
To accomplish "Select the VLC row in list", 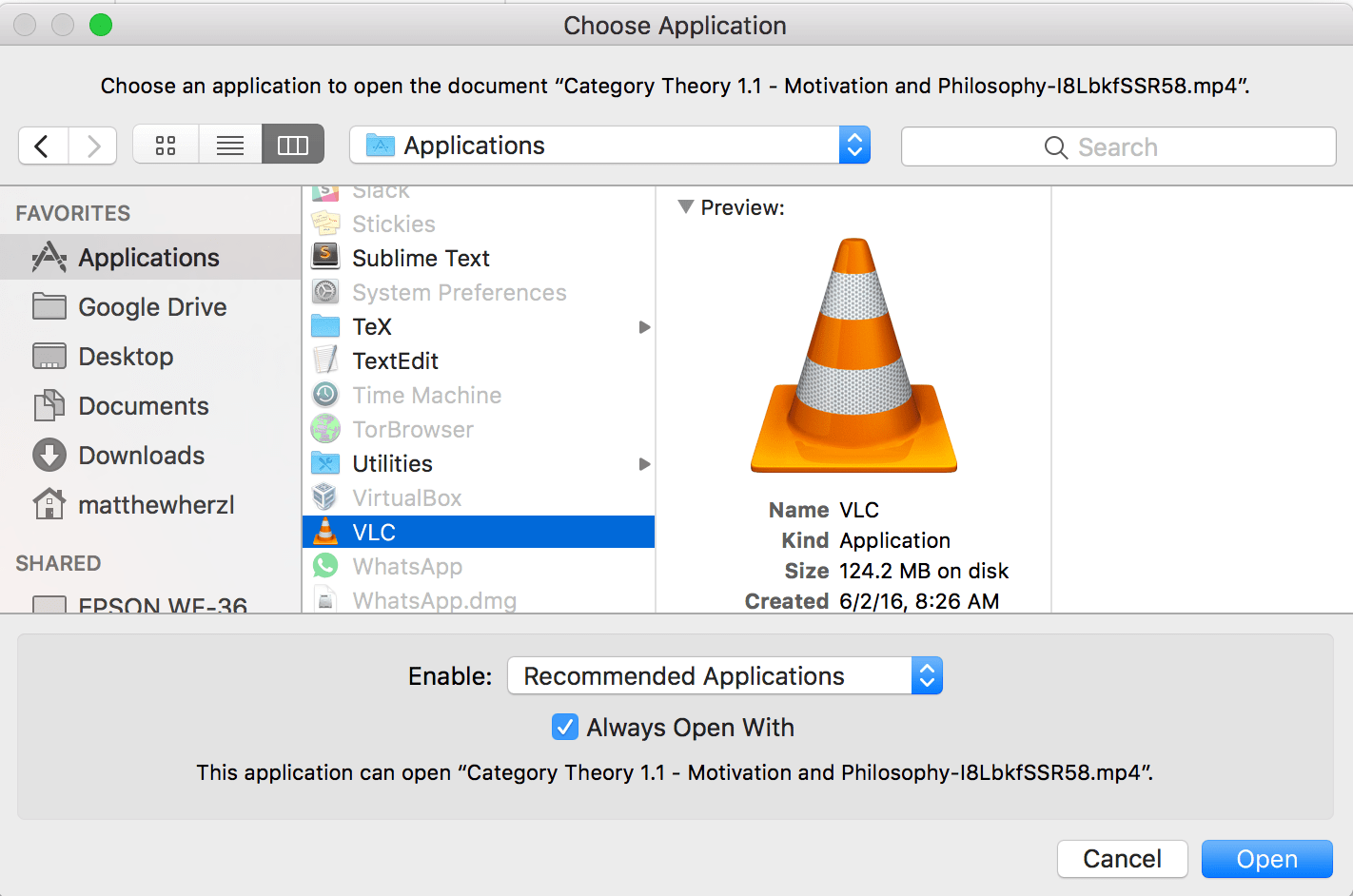I will pos(479,532).
